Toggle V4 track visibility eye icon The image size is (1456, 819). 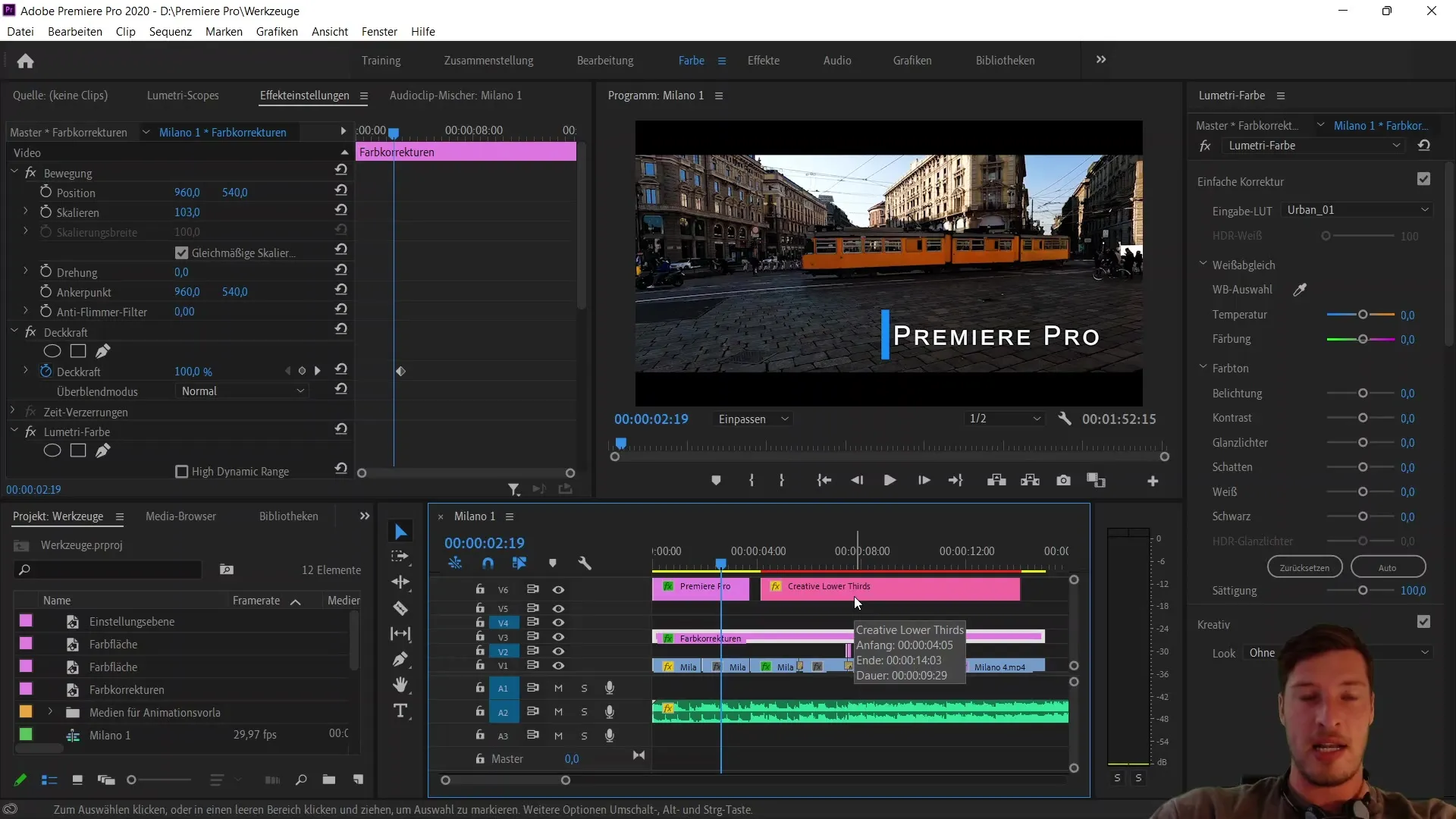pos(558,622)
